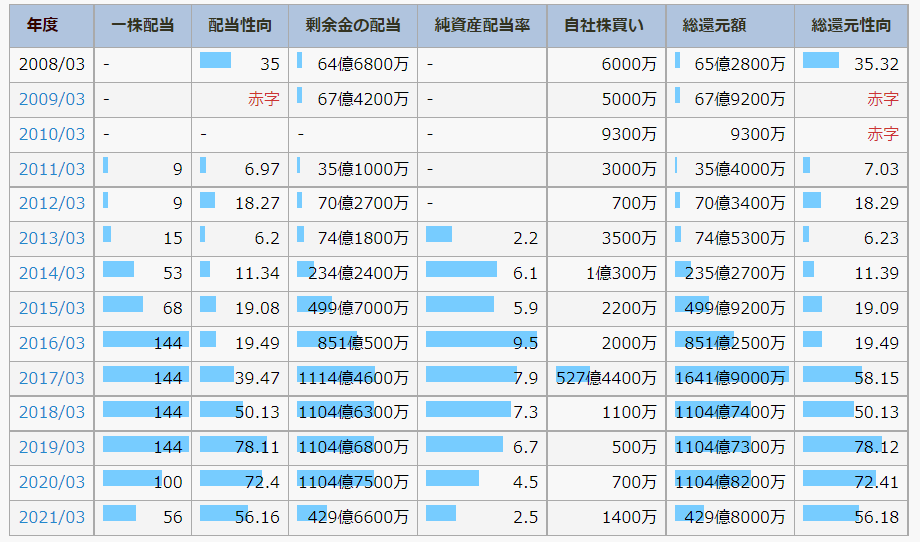Screen dimensions: 920x542
Task: Select the 64億6800万 dividend value
Action: point(363,65)
